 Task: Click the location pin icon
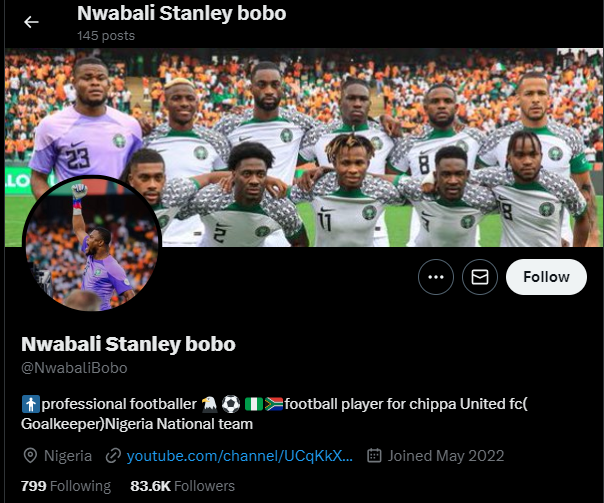pos(30,456)
